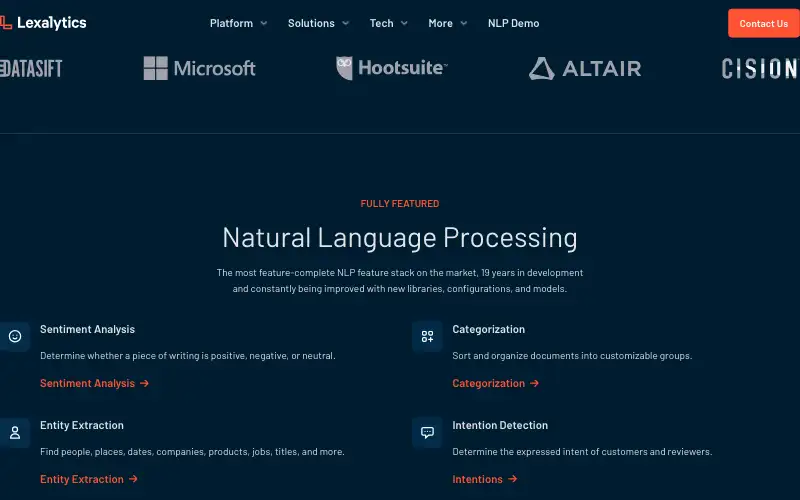This screenshot has height=500, width=800.
Task: Expand the More chevron arrow
Action: pos(464,23)
